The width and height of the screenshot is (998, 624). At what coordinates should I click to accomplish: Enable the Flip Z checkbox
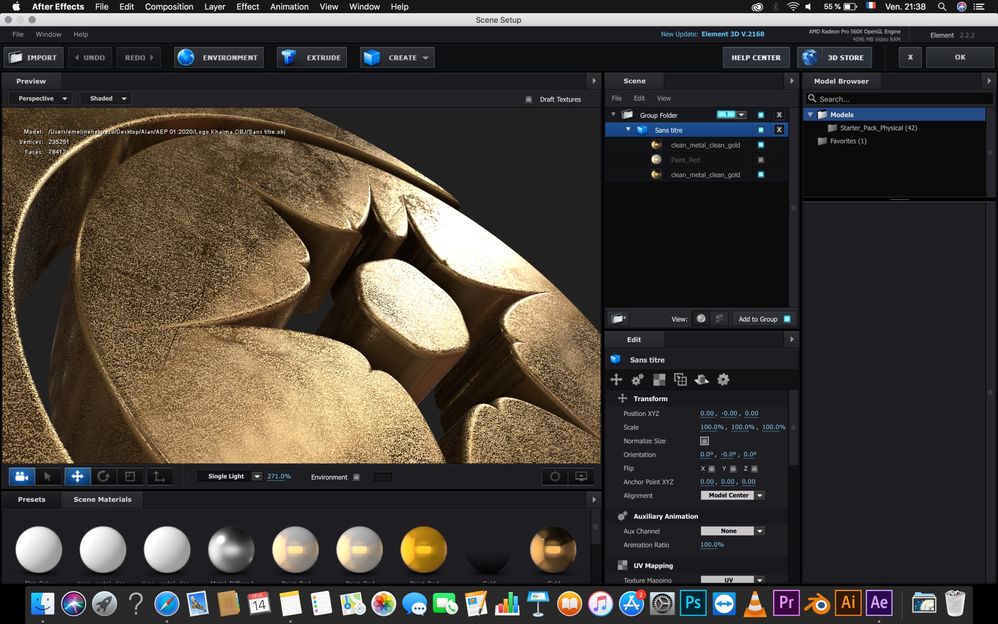(754, 469)
